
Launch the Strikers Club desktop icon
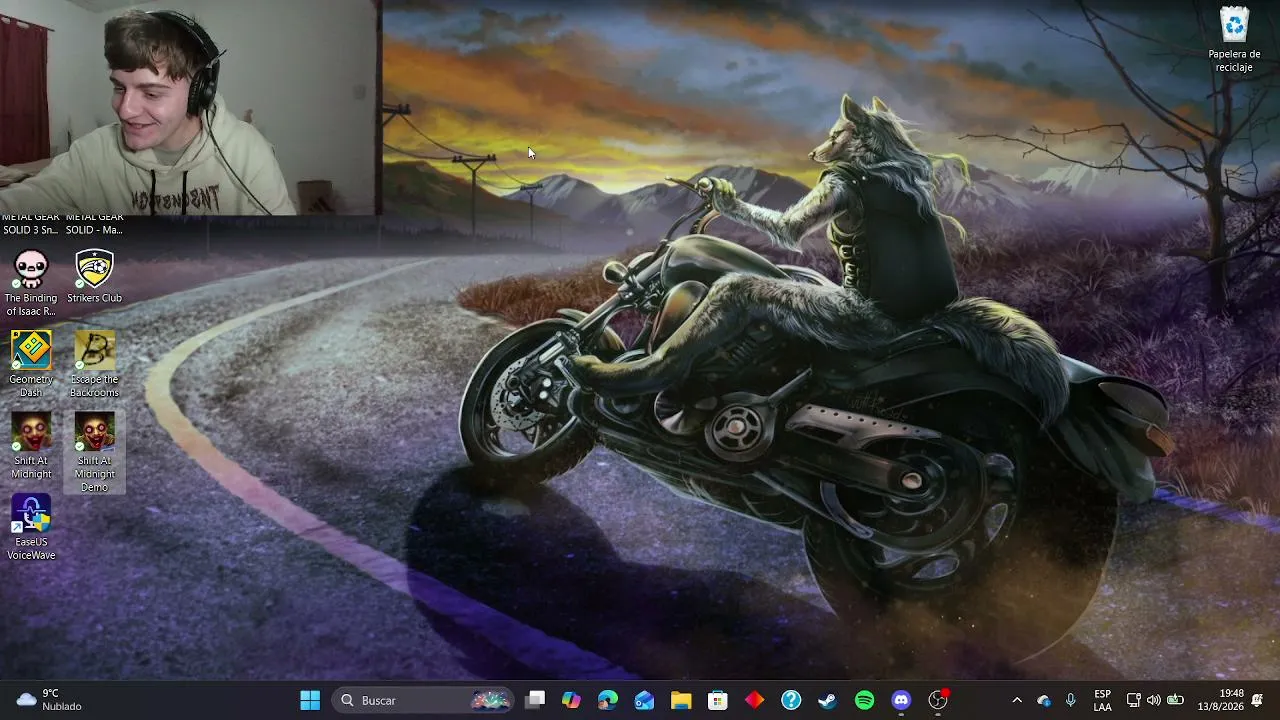[94, 277]
